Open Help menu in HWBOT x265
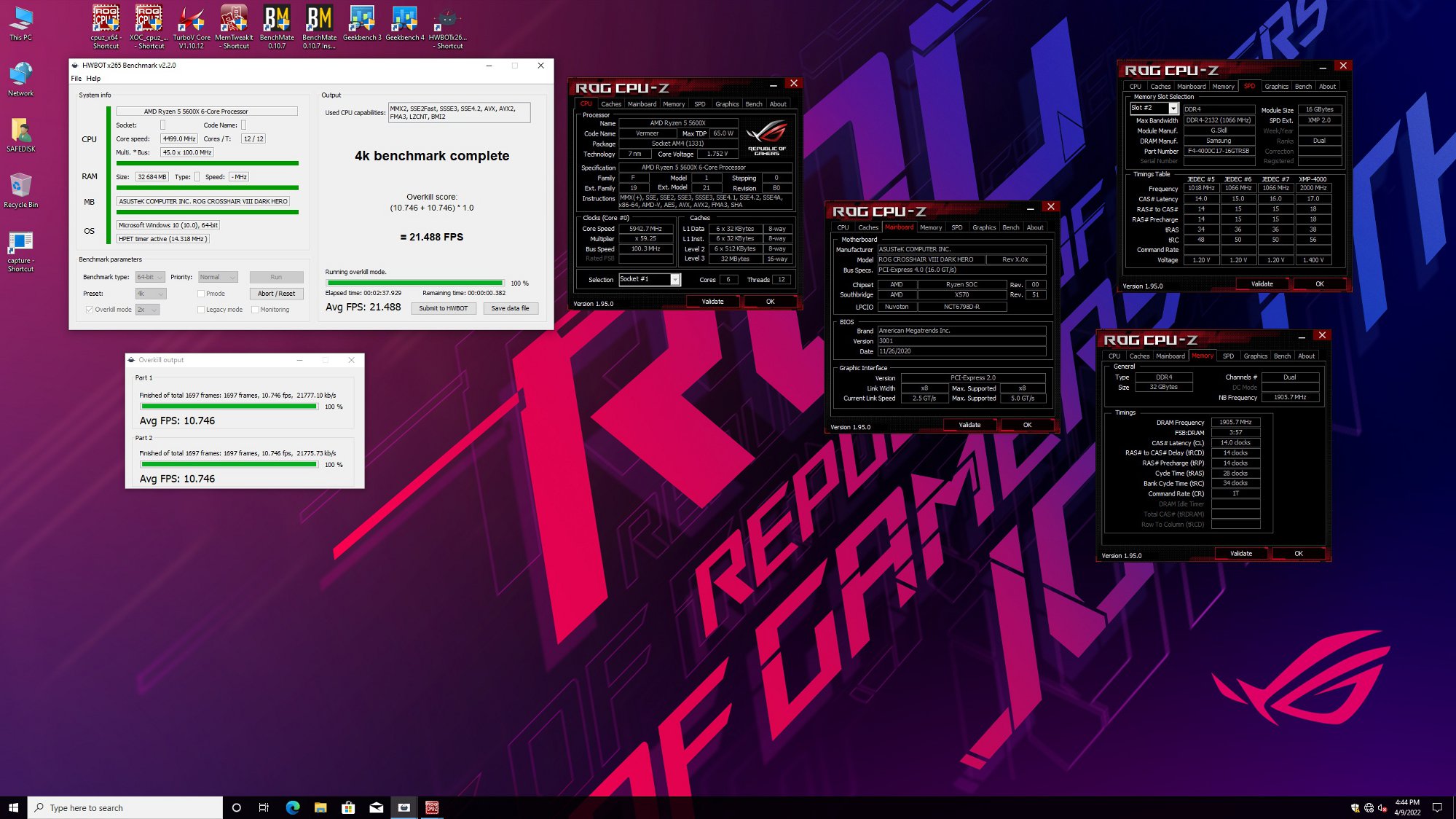Viewport: 1456px width, 819px height. 93,79
